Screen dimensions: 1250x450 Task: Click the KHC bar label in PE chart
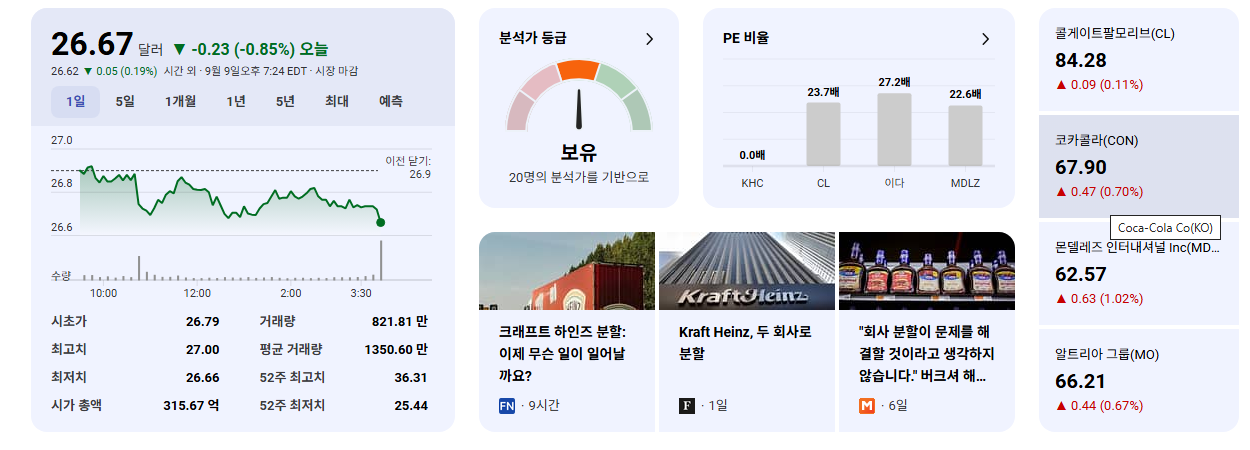[x=752, y=183]
